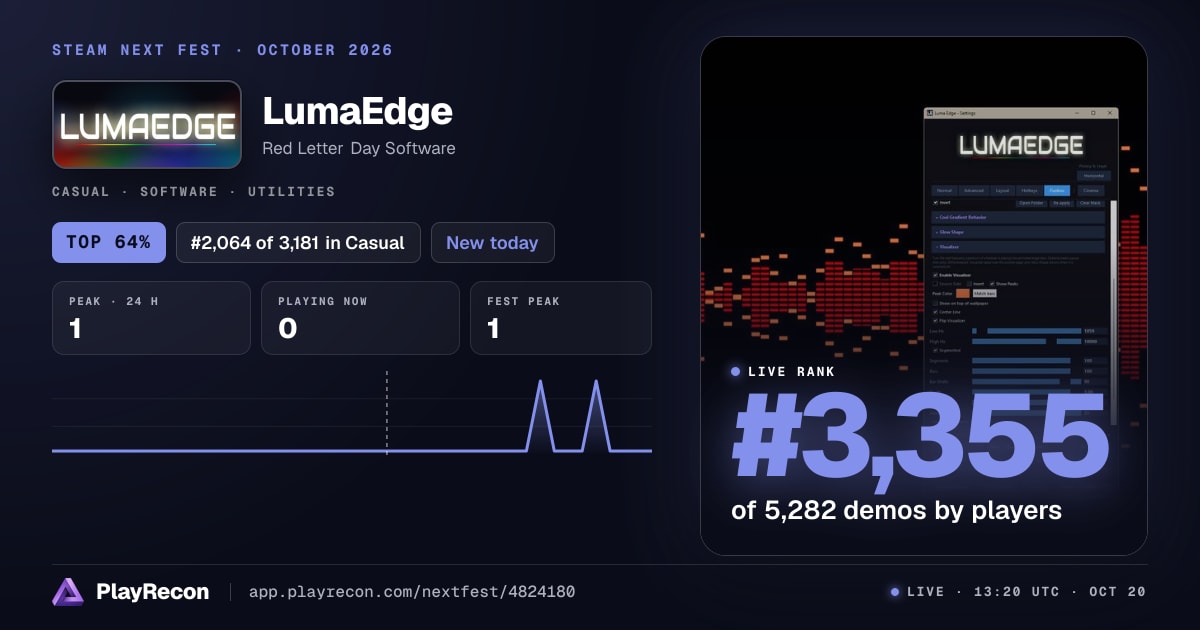The image size is (1200, 630).
Task: Click the LumaEdge game logo thumbnail
Action: [x=147, y=125]
